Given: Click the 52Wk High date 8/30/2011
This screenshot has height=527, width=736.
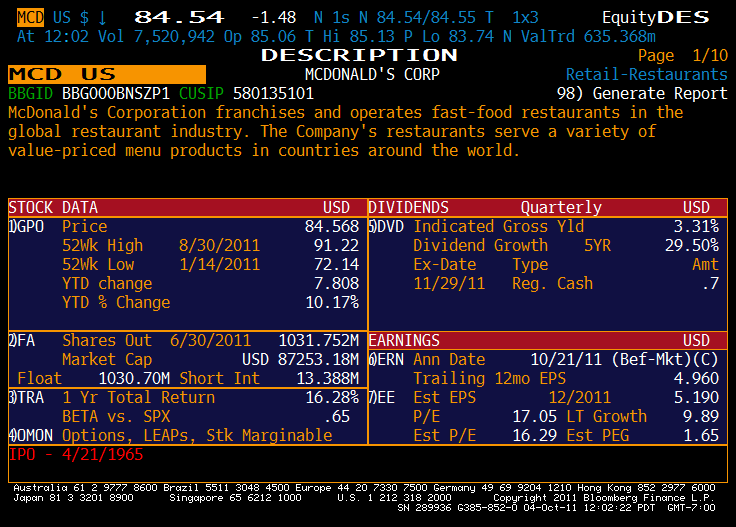Looking at the screenshot, I should pos(219,245).
